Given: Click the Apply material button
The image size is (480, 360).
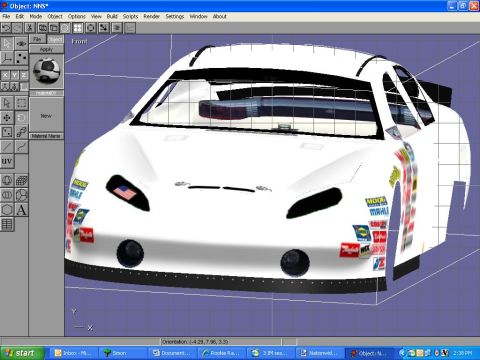Looking at the screenshot, I should pos(46,49).
